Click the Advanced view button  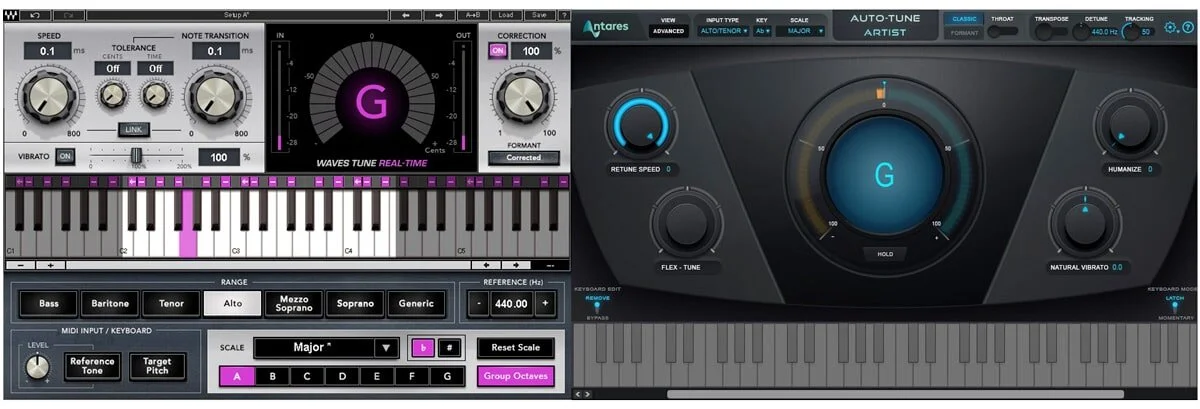pyautogui.click(x=667, y=31)
